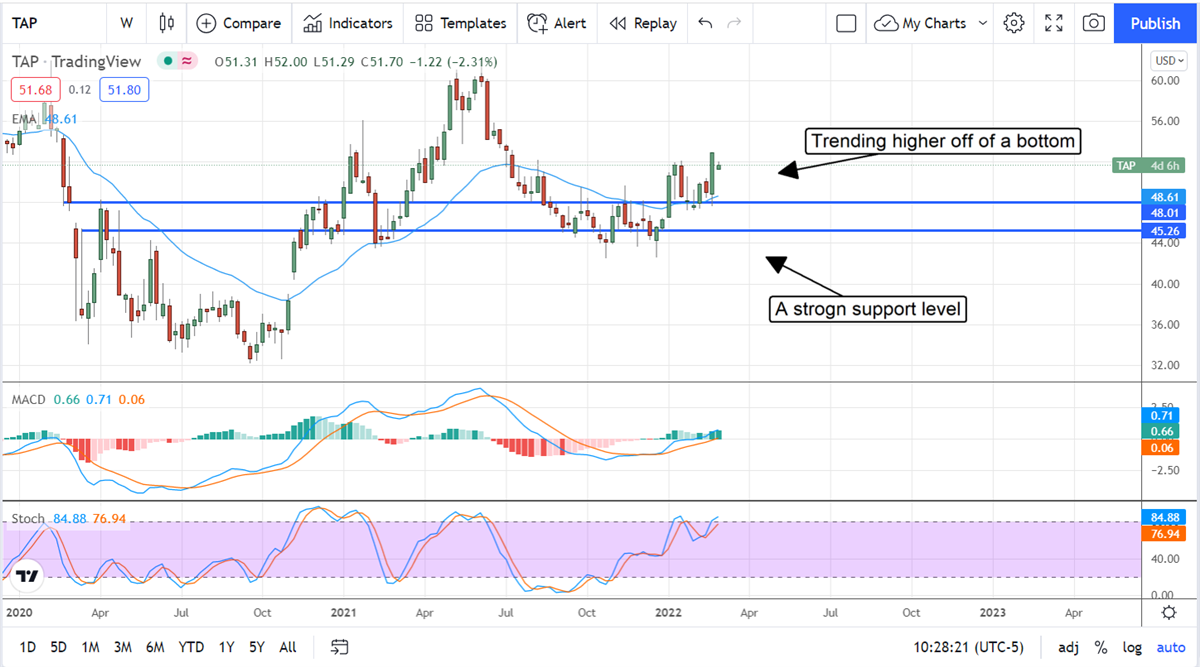The width and height of the screenshot is (1200, 667).
Task: Toggle percent scale mode
Action: tap(1101, 647)
